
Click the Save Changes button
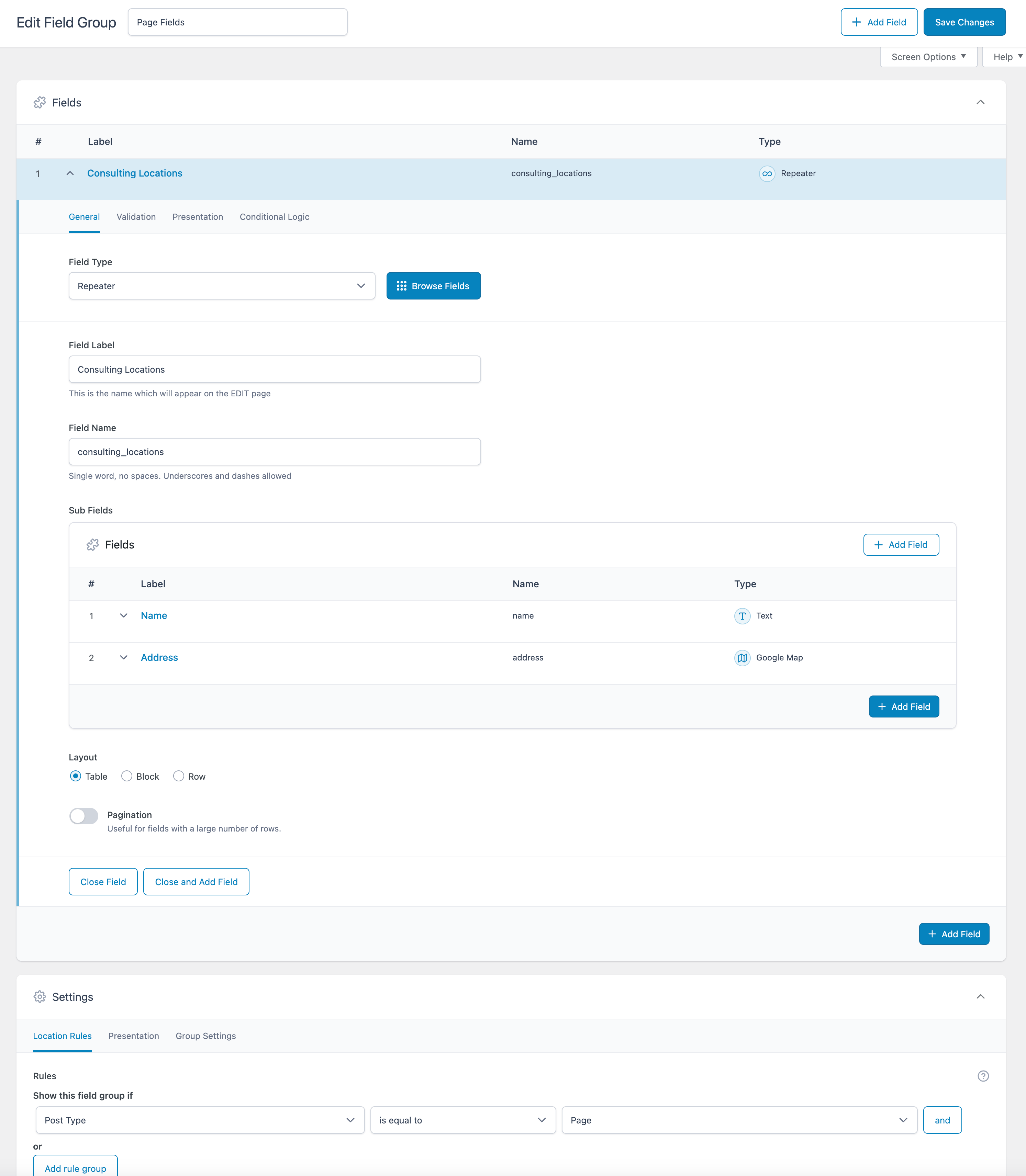point(964,22)
